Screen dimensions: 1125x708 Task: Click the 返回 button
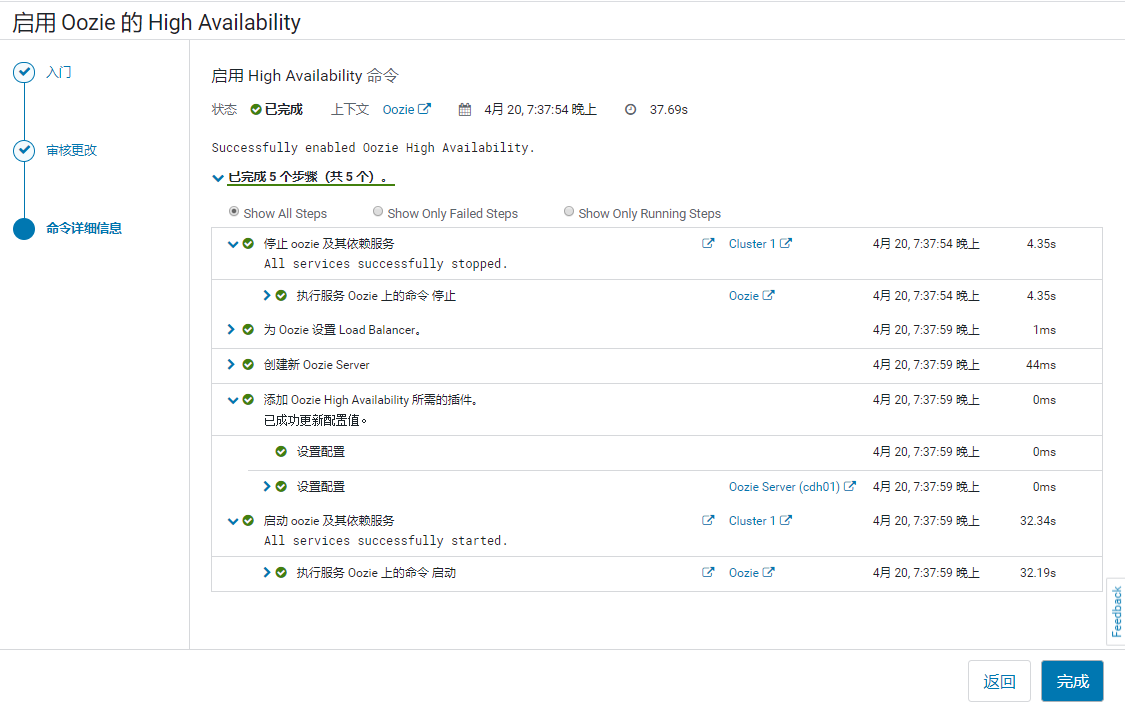tap(999, 681)
